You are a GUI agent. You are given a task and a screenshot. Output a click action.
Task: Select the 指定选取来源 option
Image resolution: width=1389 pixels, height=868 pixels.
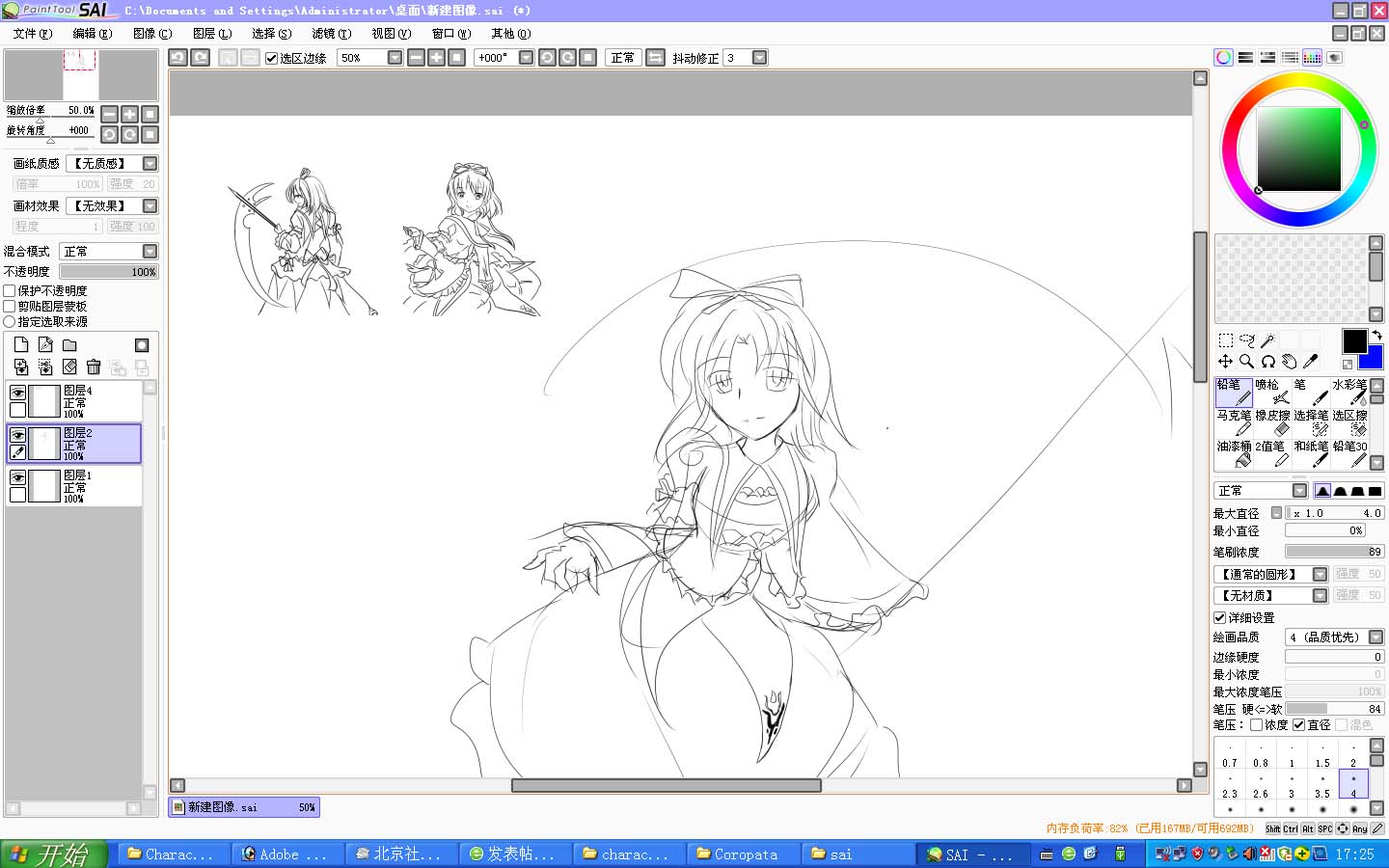(10, 321)
